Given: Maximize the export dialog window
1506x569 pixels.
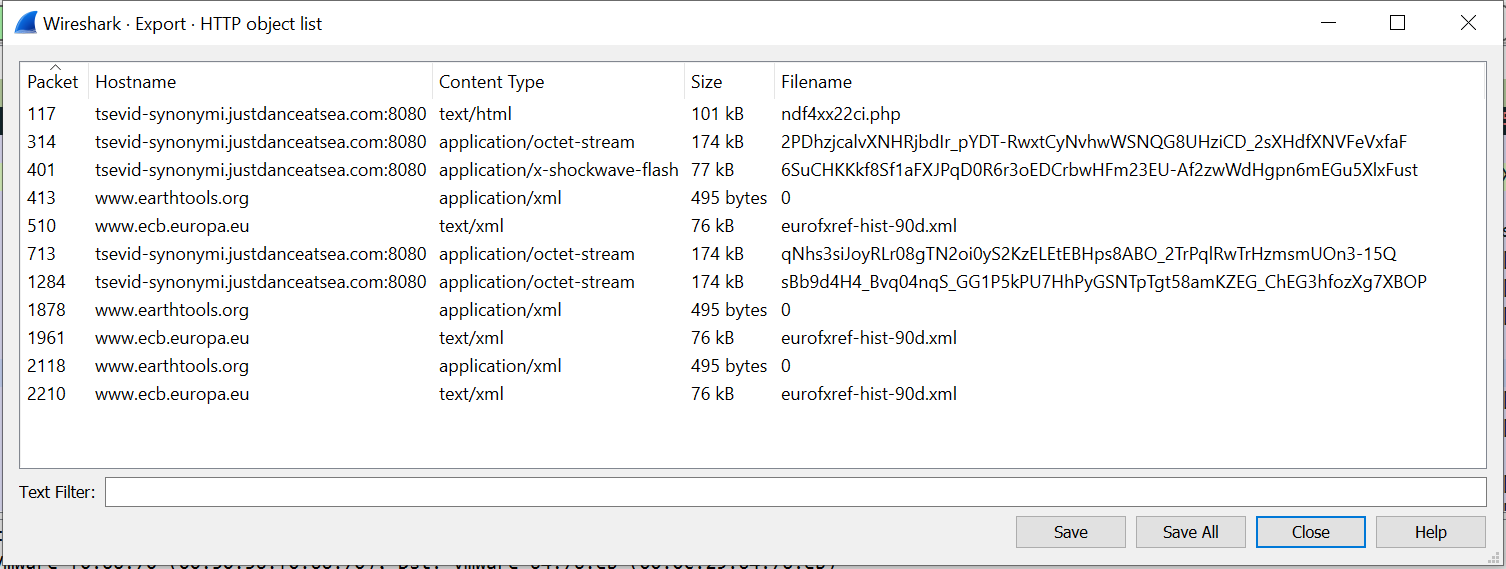Looking at the screenshot, I should (x=1398, y=23).
